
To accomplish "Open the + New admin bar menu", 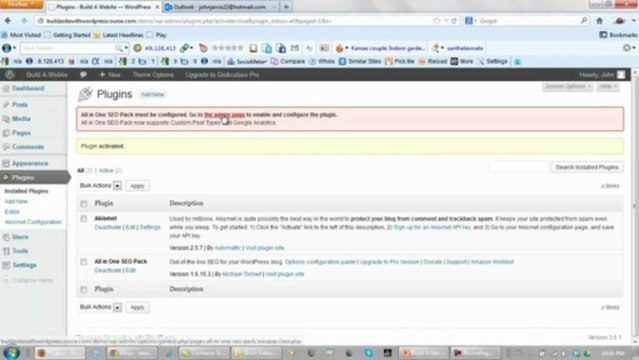I will pos(110,75).
